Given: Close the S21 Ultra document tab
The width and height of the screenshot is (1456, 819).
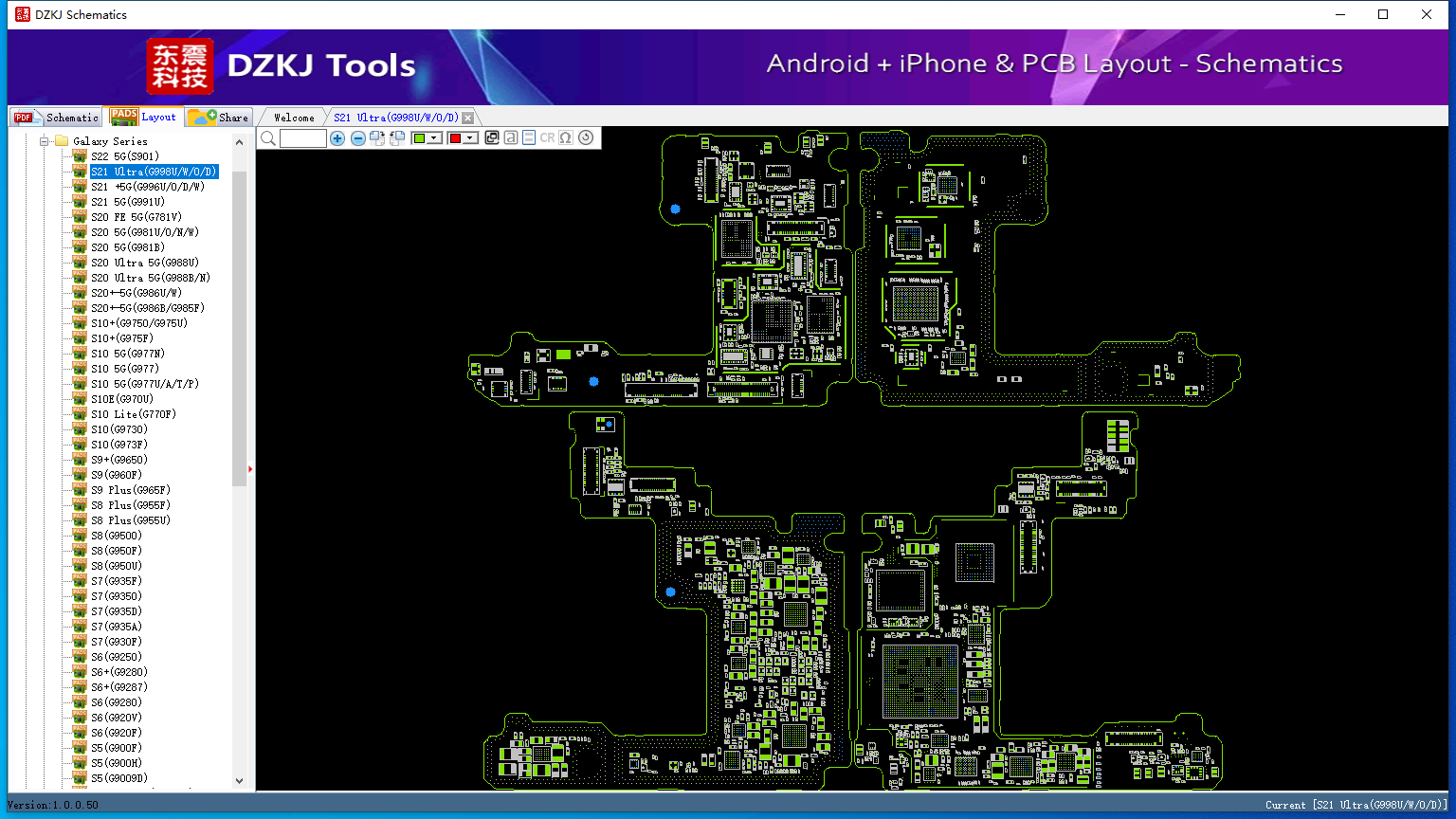Looking at the screenshot, I should pyautogui.click(x=467, y=118).
